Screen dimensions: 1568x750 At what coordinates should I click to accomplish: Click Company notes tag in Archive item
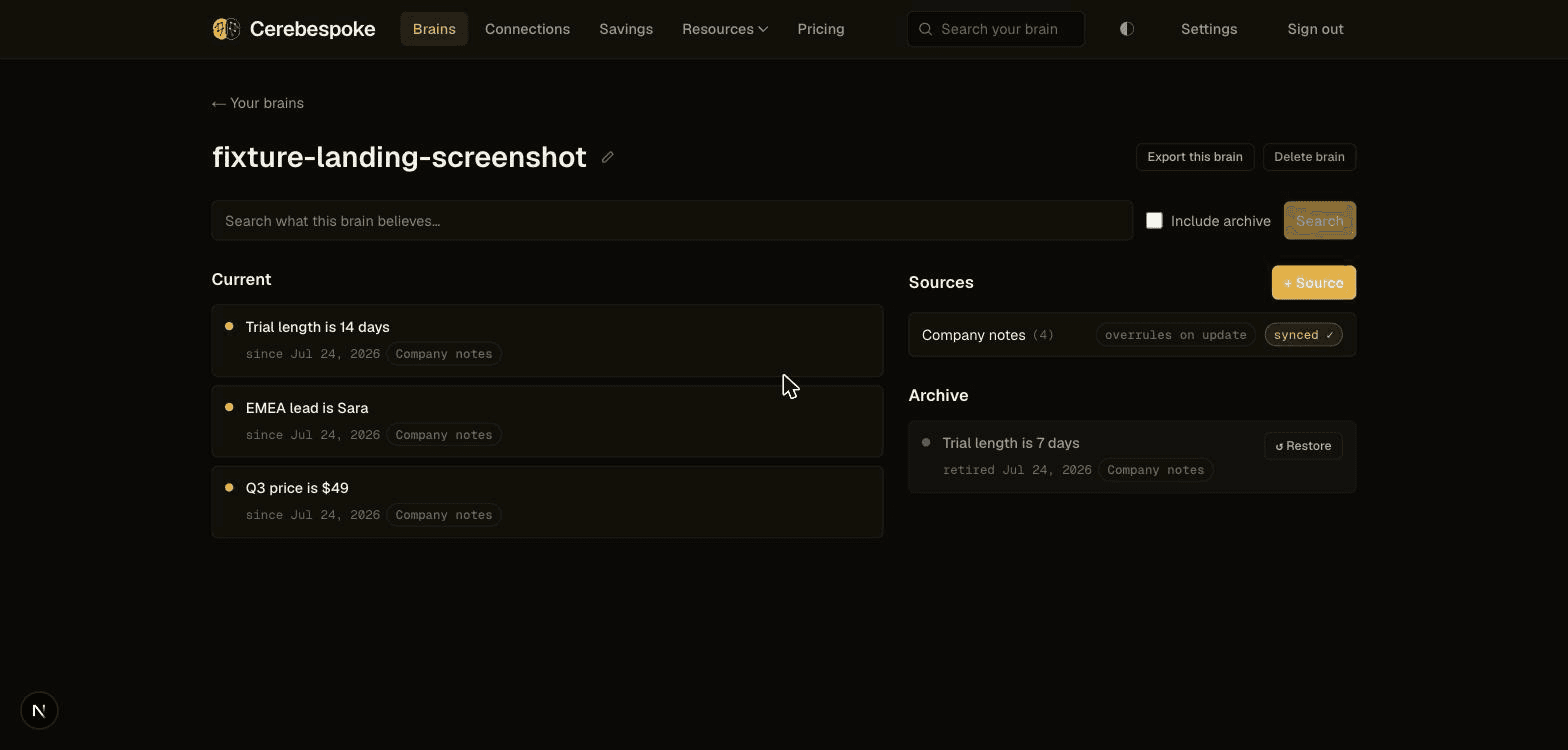tap(1155, 470)
